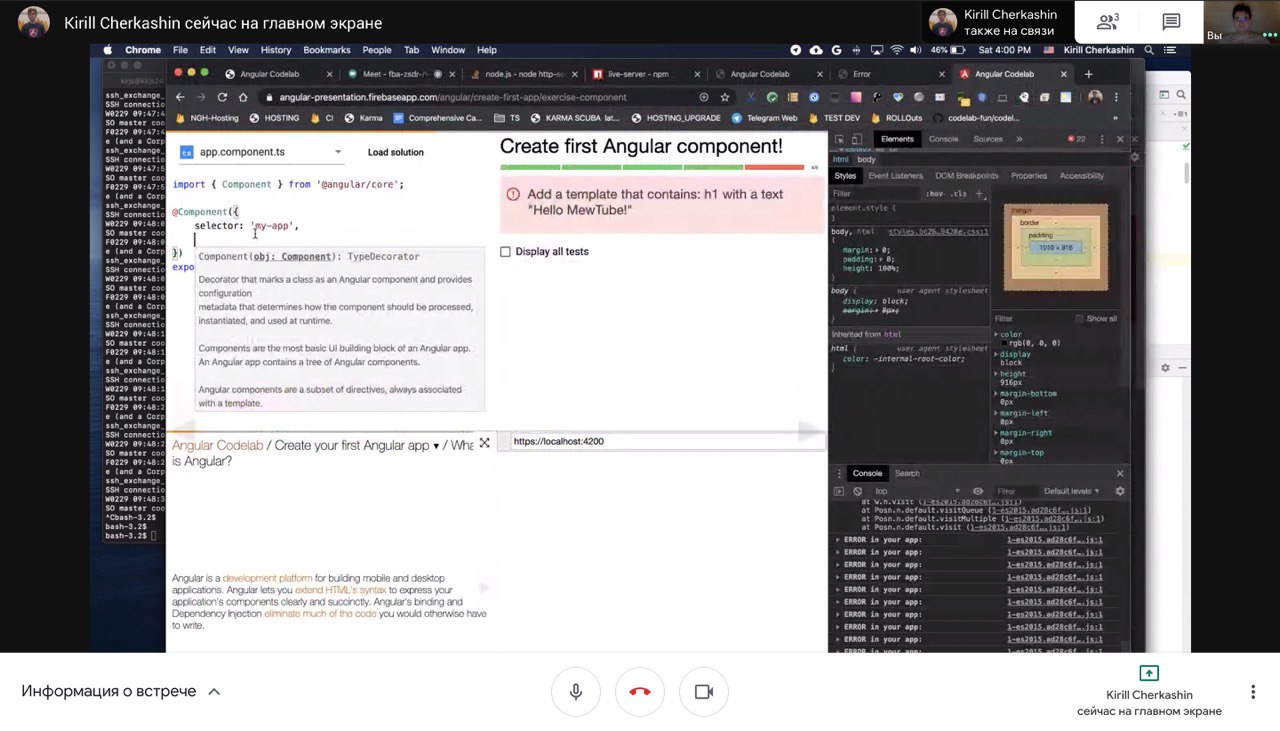Toggle the :hov element state panel

935,193
